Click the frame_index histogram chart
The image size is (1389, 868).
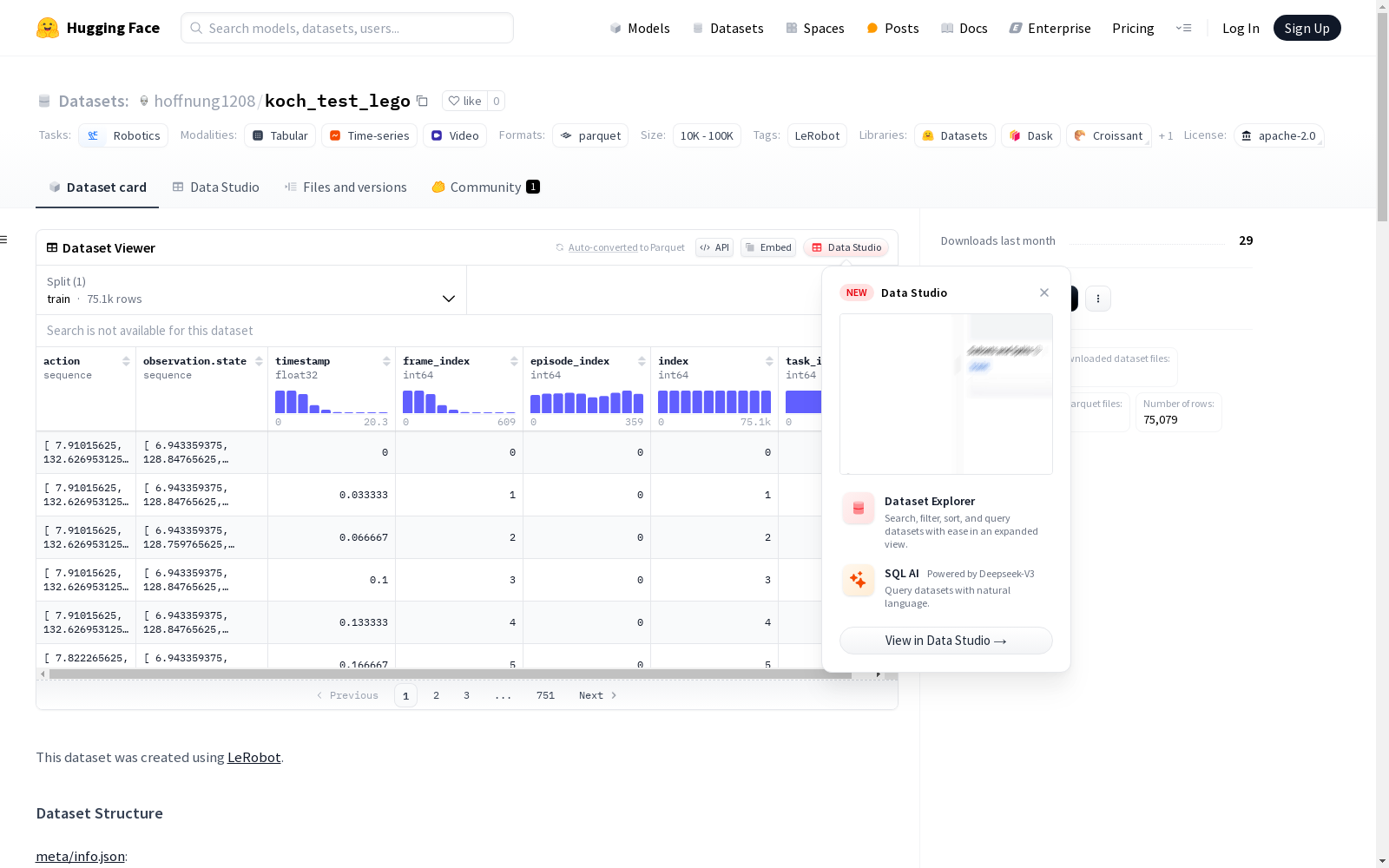click(x=459, y=401)
